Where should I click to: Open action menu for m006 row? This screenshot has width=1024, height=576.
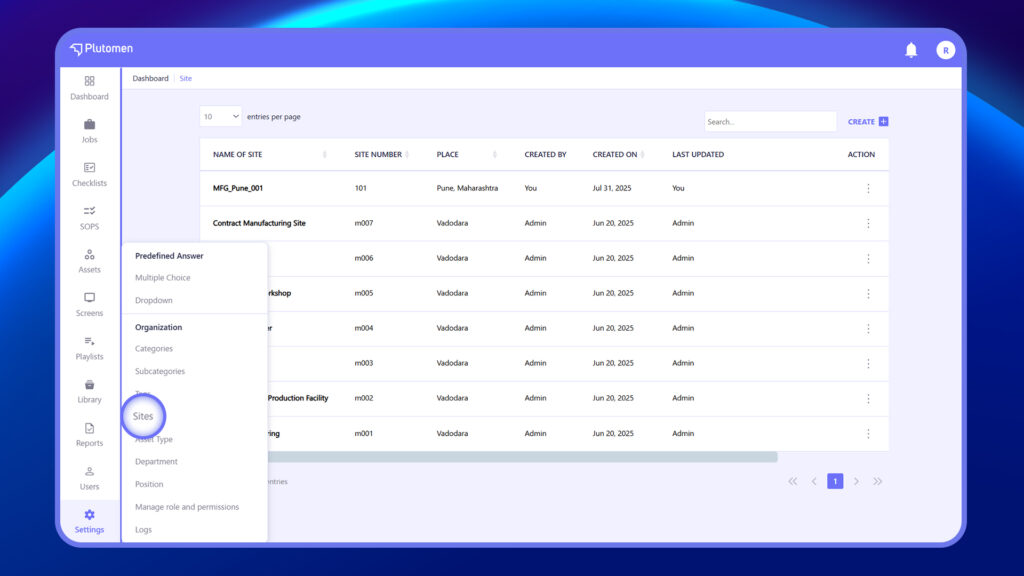(x=868, y=259)
